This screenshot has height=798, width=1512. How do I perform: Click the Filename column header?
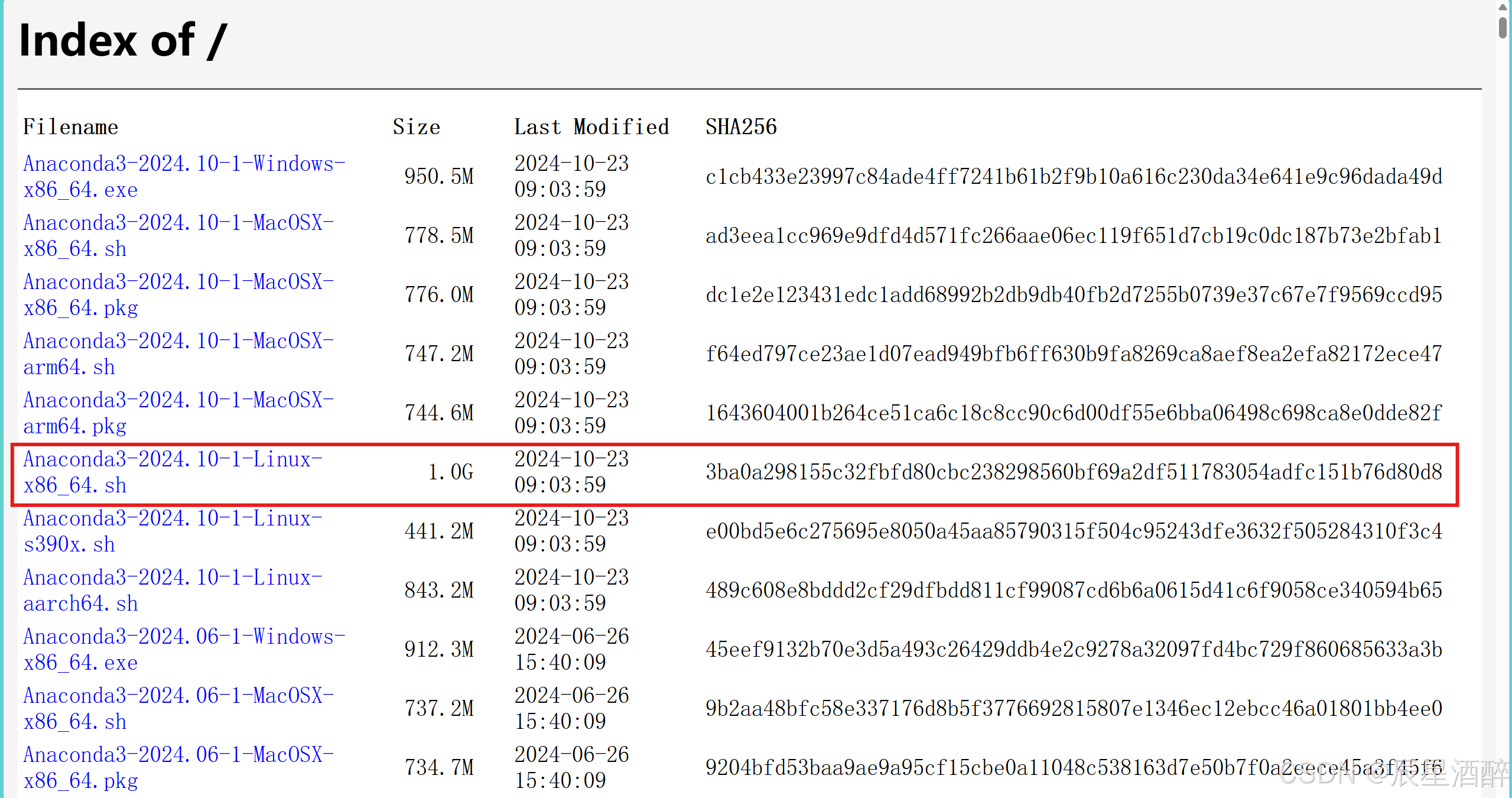[70, 126]
